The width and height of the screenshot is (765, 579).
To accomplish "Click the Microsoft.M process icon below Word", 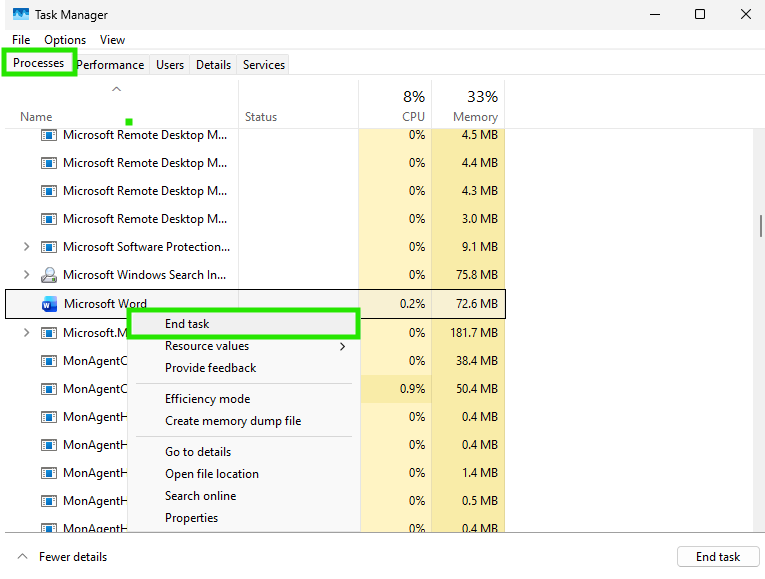I will click(x=49, y=333).
